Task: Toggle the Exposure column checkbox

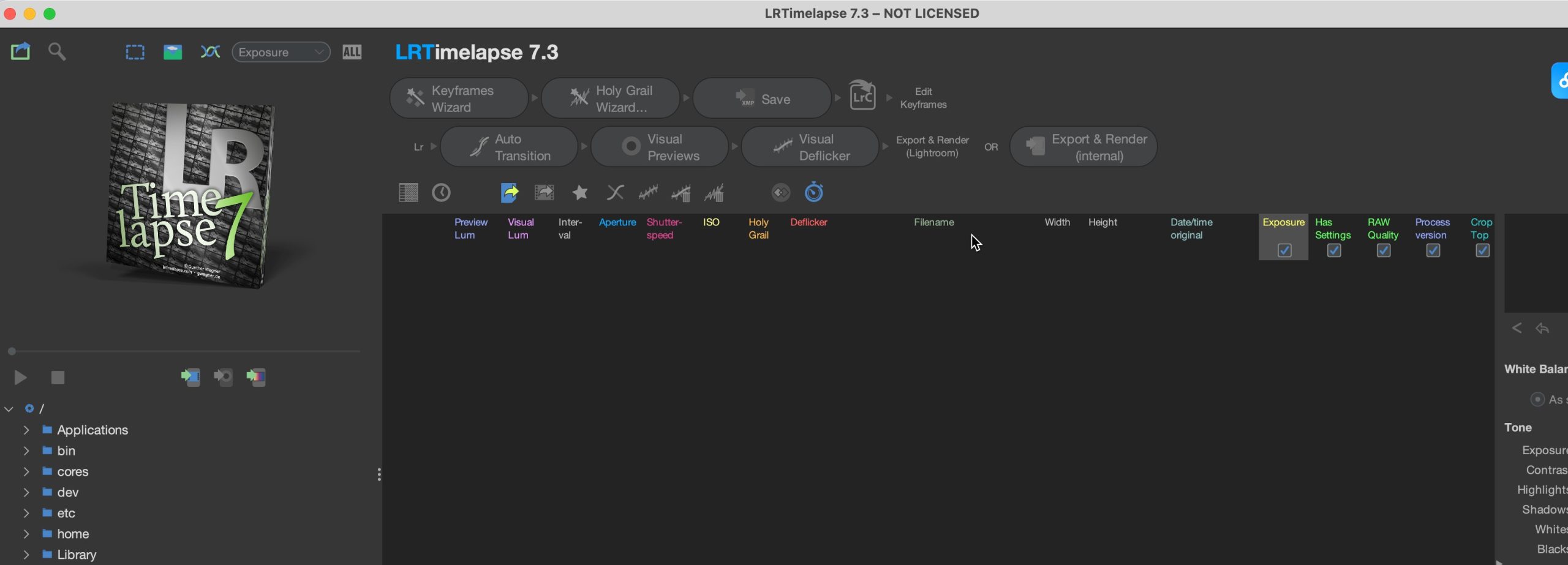Action: click(x=1284, y=250)
